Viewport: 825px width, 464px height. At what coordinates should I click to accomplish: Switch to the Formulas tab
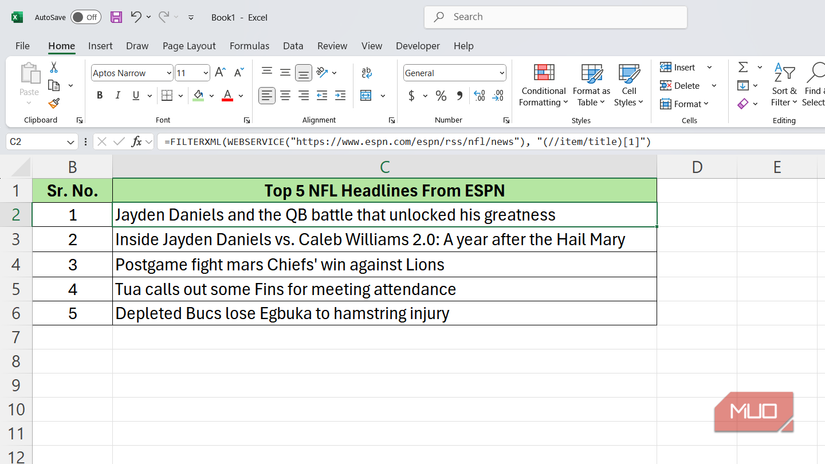pyautogui.click(x=249, y=46)
